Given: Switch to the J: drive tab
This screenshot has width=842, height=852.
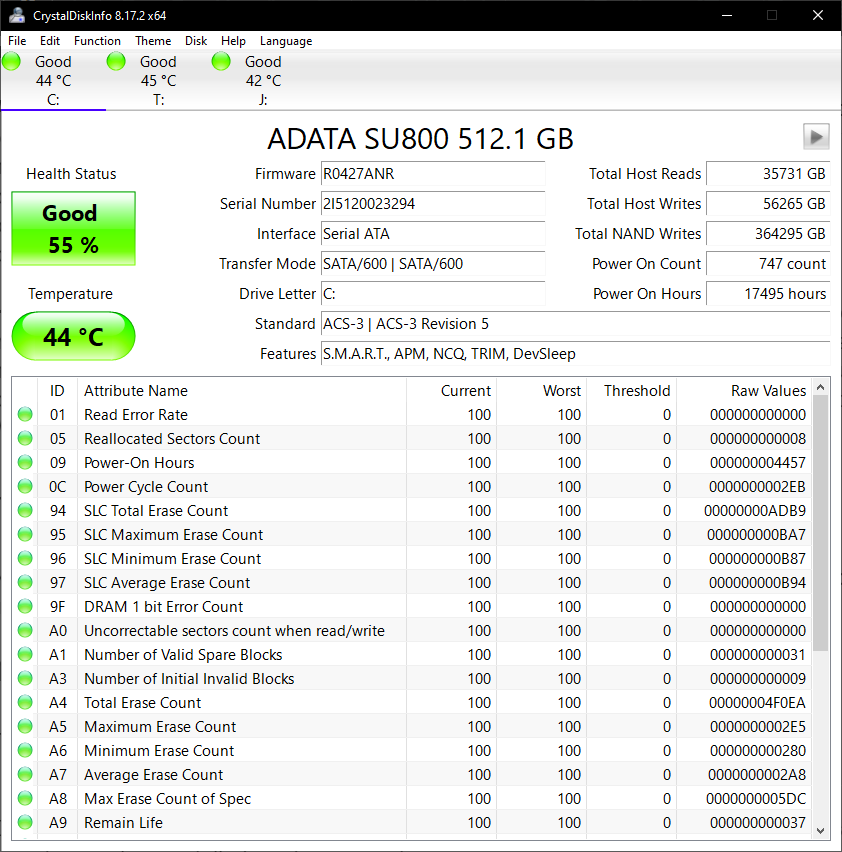Looking at the screenshot, I should pyautogui.click(x=263, y=80).
